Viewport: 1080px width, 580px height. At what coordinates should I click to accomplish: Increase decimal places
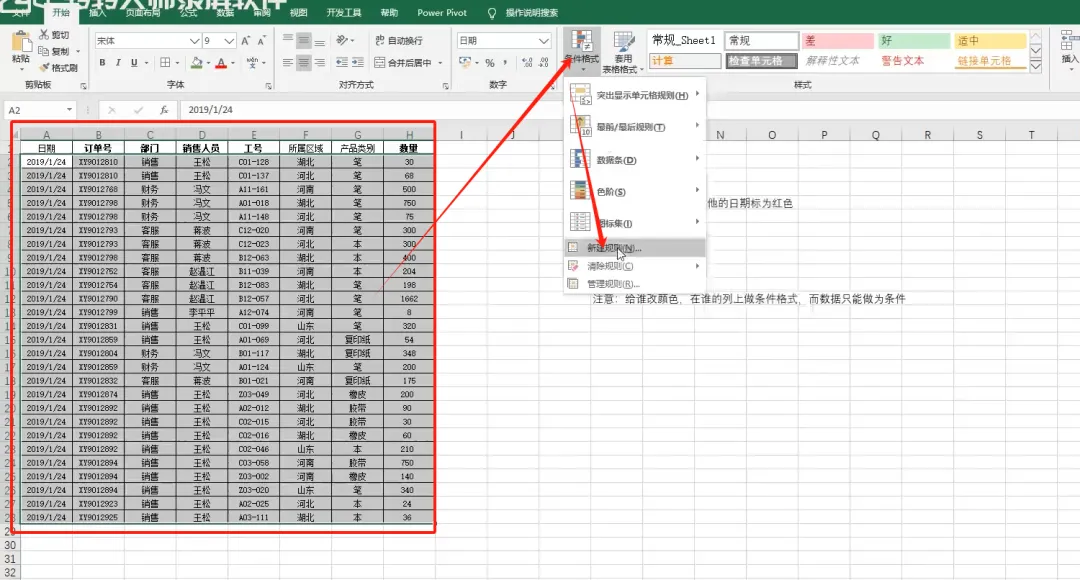point(527,63)
